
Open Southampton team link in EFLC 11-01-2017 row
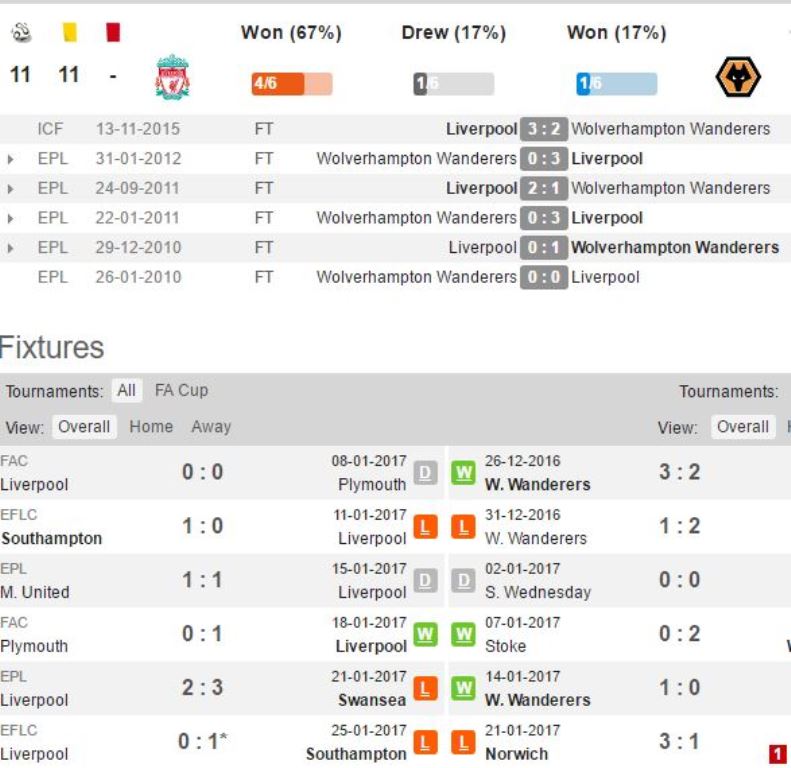pyautogui.click(x=51, y=538)
